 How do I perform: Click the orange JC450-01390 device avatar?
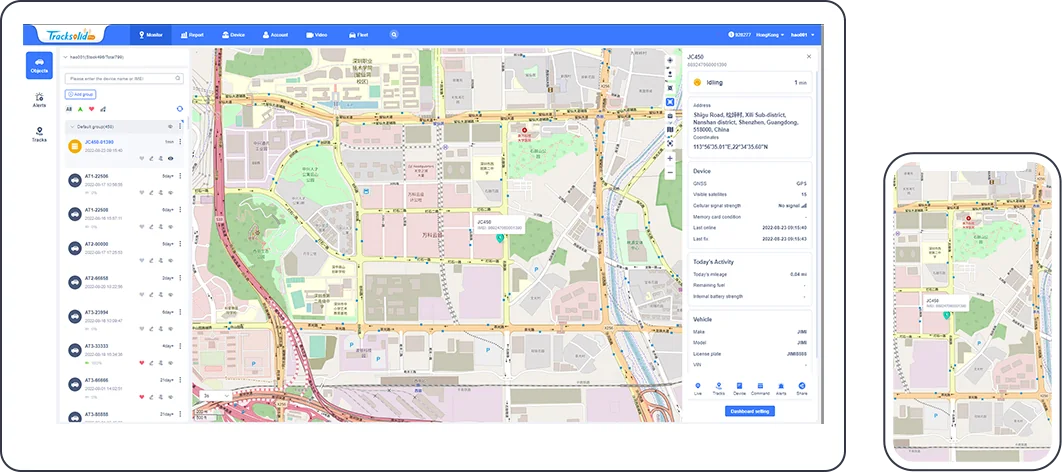pos(75,146)
